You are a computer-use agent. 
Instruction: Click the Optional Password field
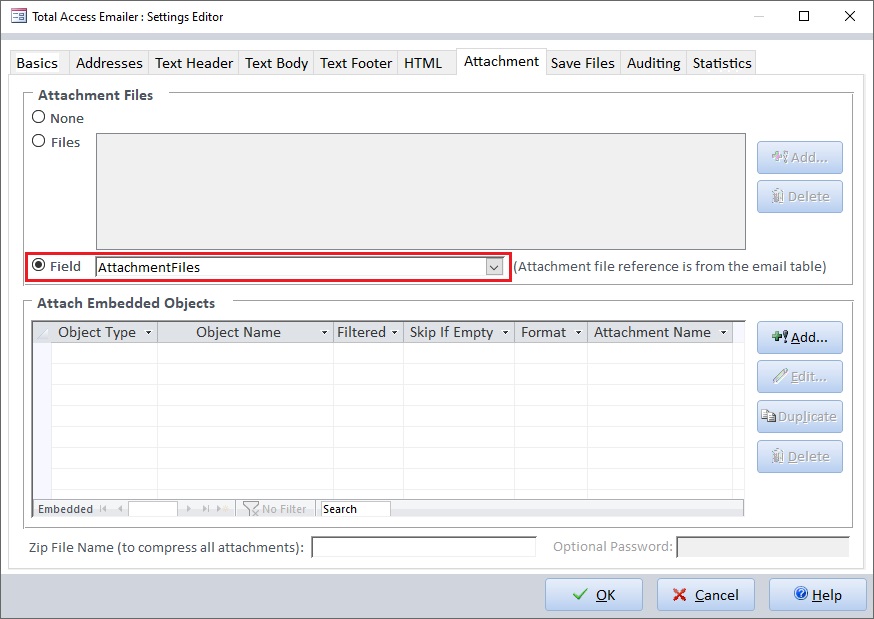coord(763,547)
